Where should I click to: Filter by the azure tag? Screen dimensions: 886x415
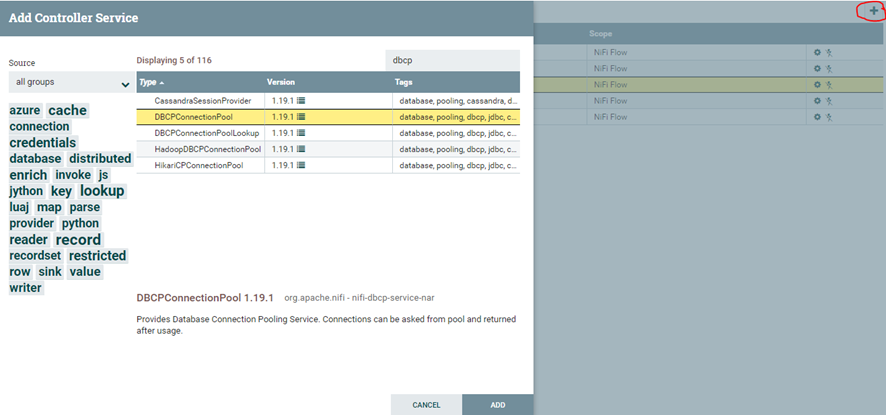(x=25, y=111)
